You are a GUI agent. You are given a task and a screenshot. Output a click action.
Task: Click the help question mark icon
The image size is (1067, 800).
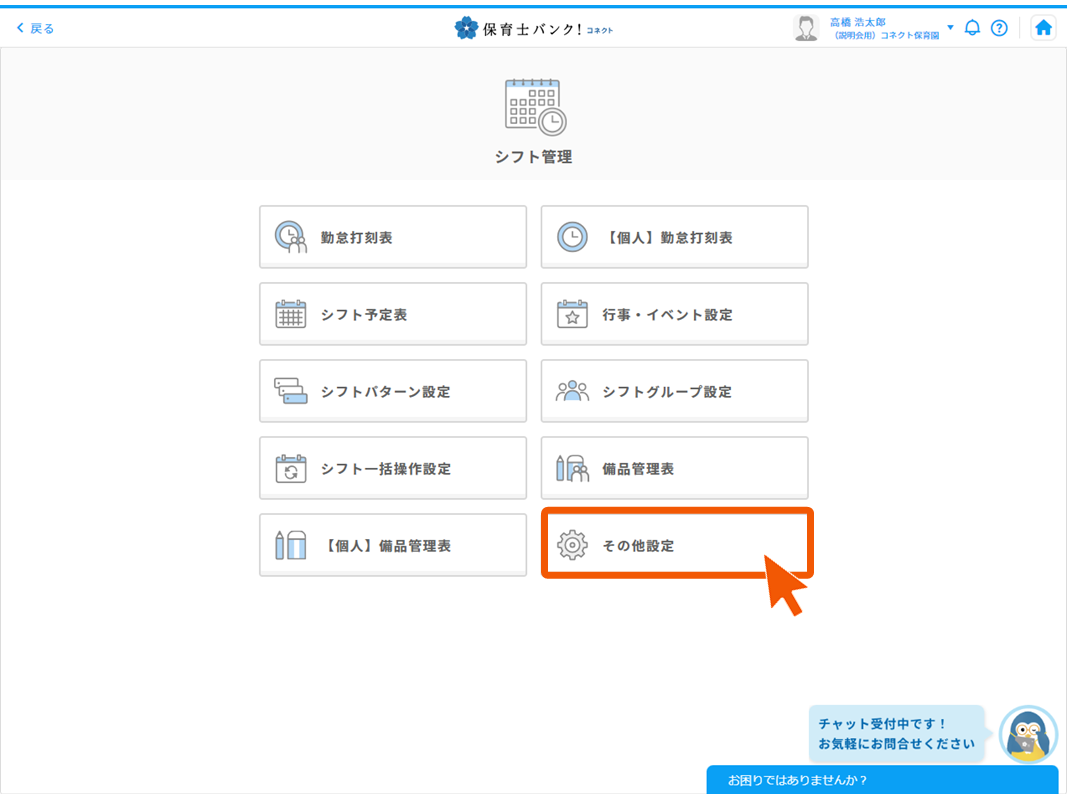tap(999, 28)
